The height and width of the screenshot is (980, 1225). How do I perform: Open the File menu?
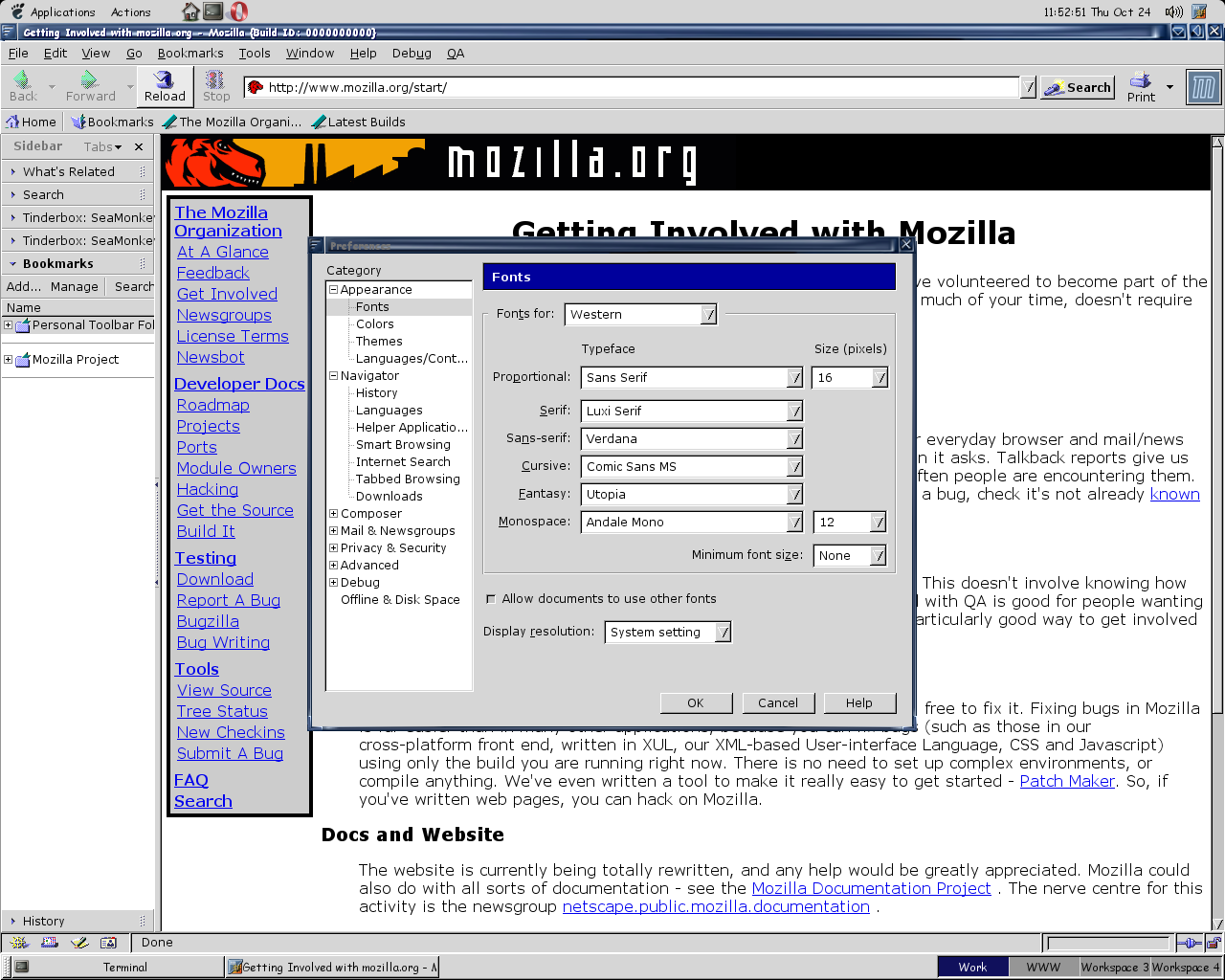[18, 53]
